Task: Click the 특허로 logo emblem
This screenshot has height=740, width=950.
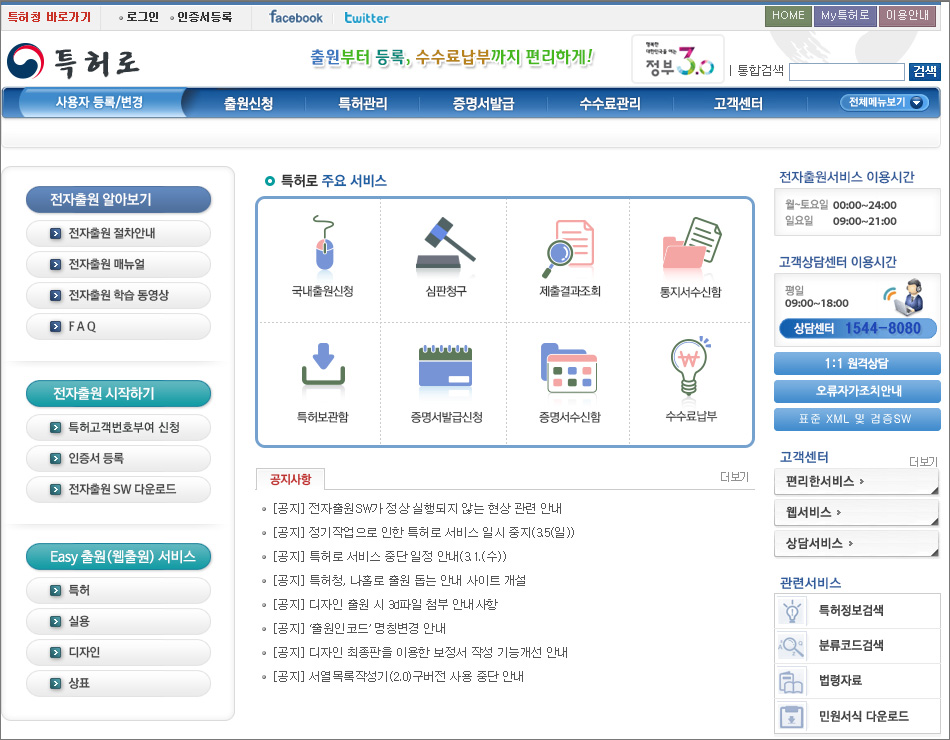Action: point(25,61)
